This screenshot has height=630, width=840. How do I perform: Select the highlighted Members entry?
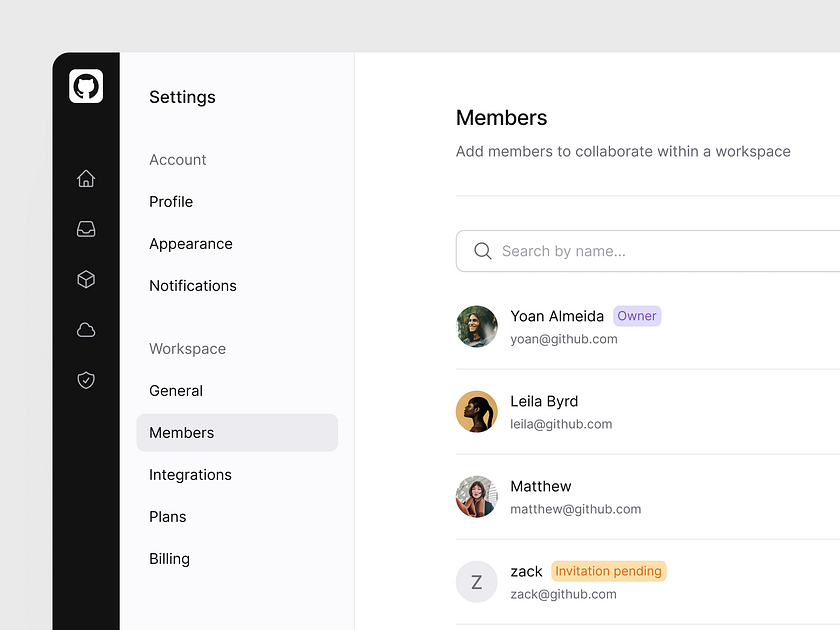(x=181, y=432)
